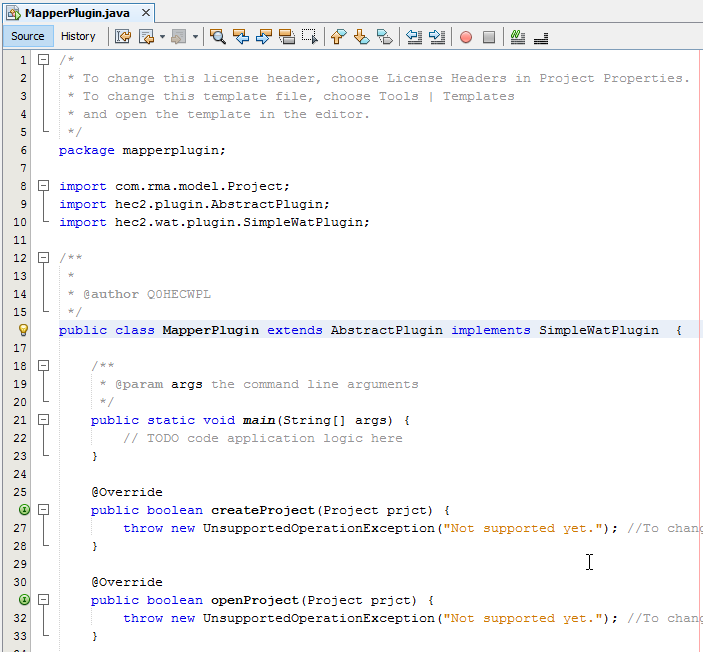Screen dimensions: 703x652
Task: Shift Line Left toolbar icon
Action: [x=414, y=36]
